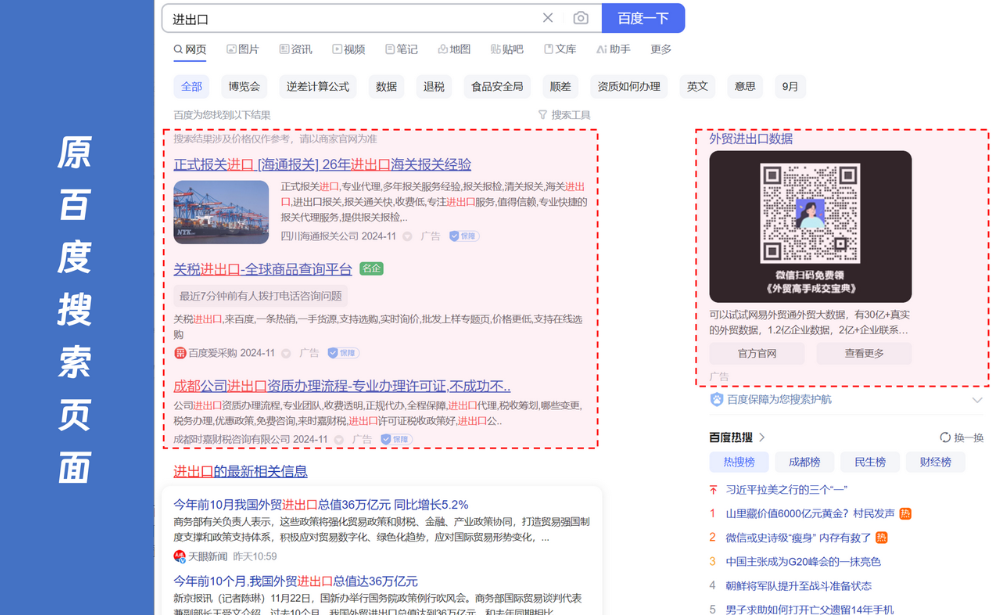Switch to the 视频 tab
Screen dimensions: 991x615
(x=348, y=49)
